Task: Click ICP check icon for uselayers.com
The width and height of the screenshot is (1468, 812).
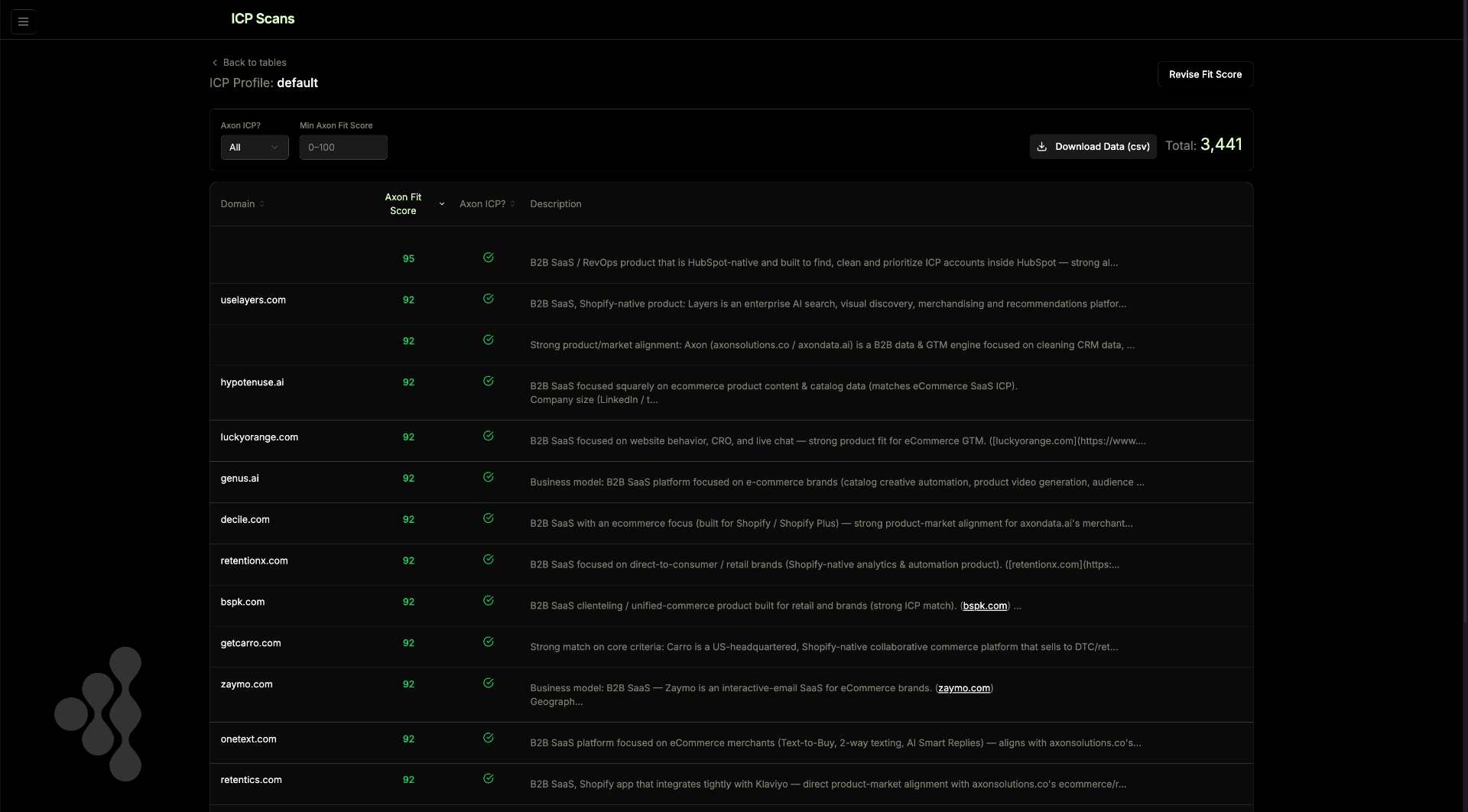Action: pos(489,299)
